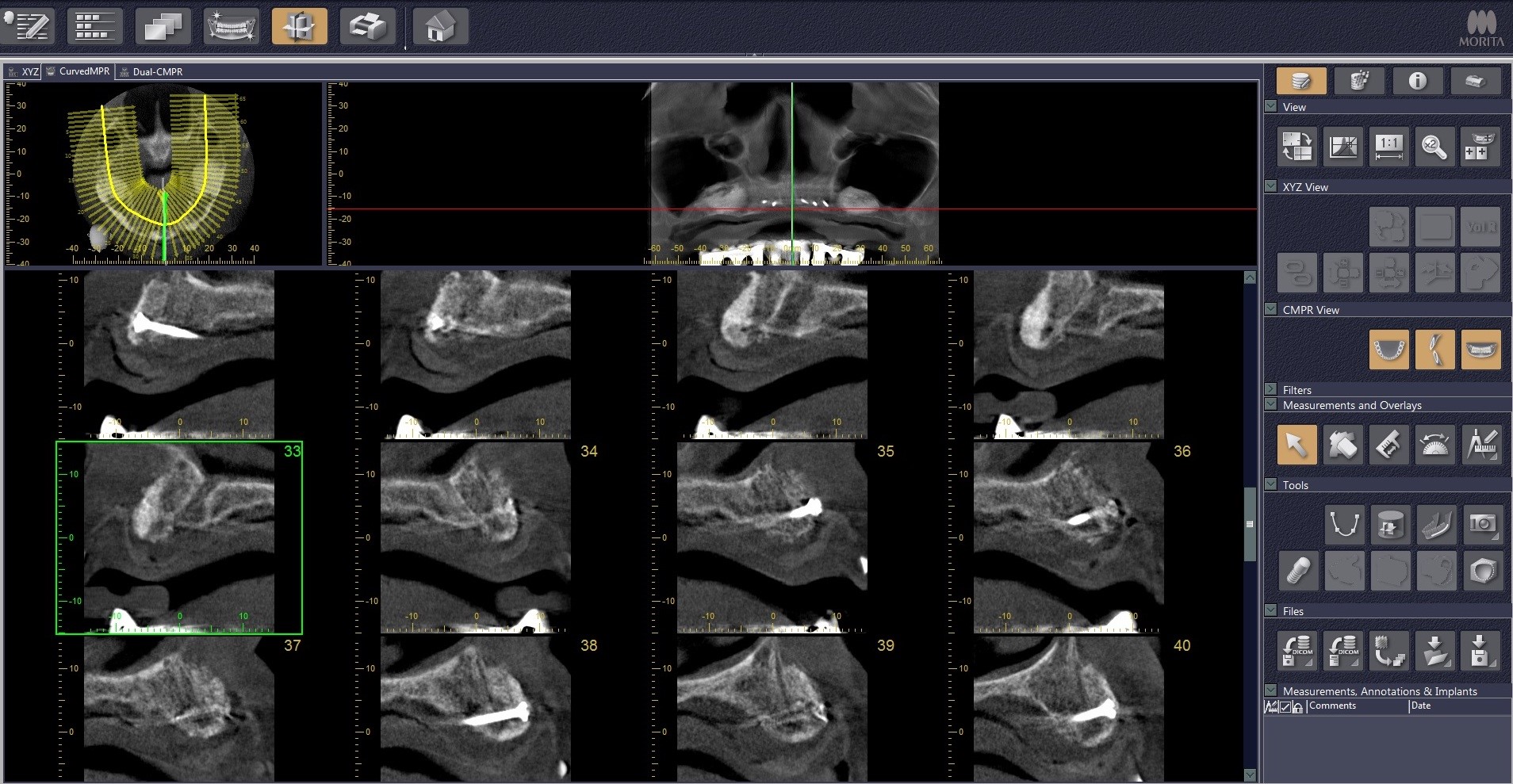Select the angle measurement protractor tool

[x=1435, y=445]
